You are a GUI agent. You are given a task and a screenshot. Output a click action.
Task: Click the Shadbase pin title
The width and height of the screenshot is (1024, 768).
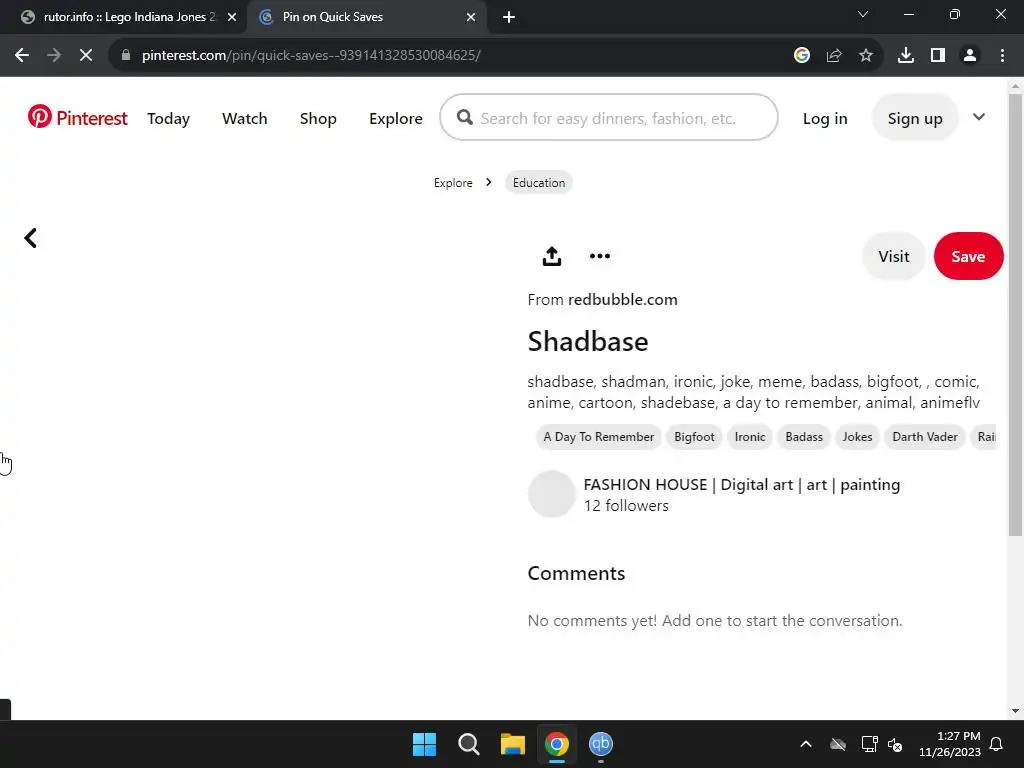click(588, 342)
